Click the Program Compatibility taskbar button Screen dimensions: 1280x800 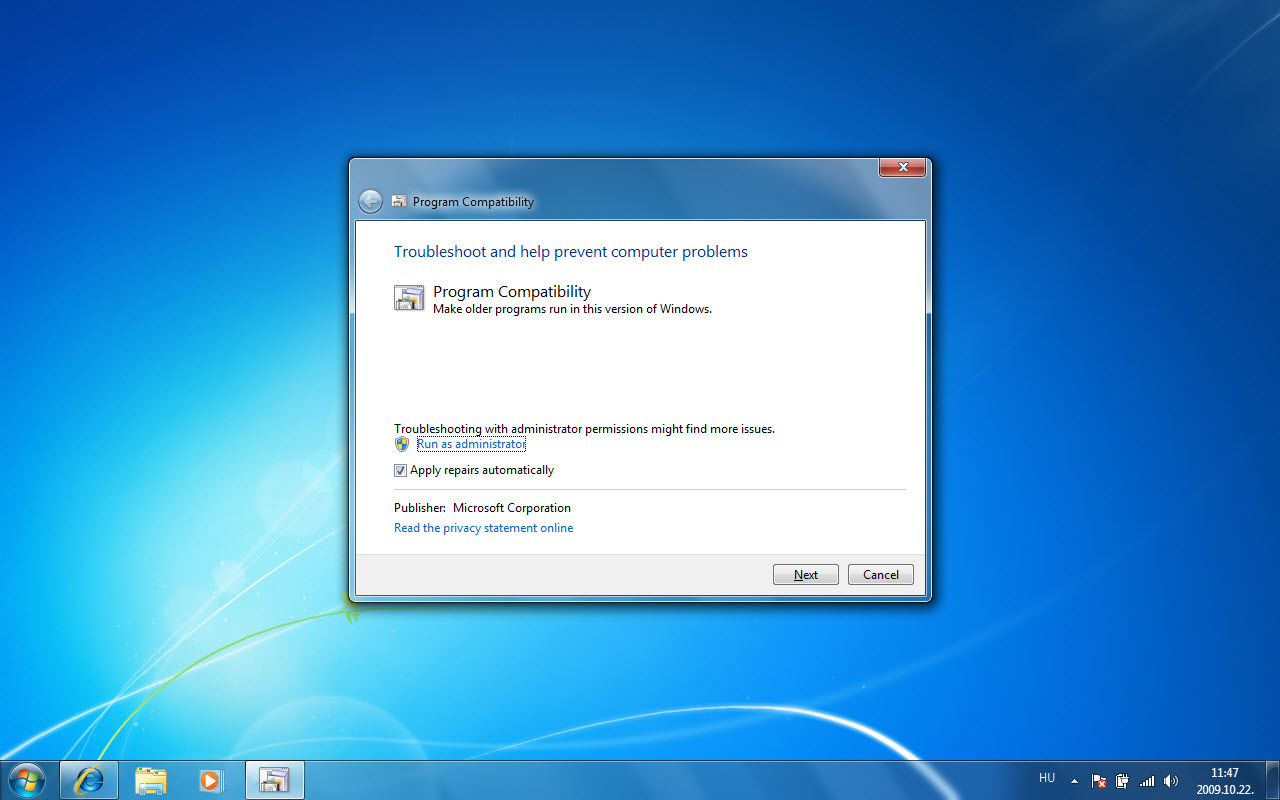(274, 780)
